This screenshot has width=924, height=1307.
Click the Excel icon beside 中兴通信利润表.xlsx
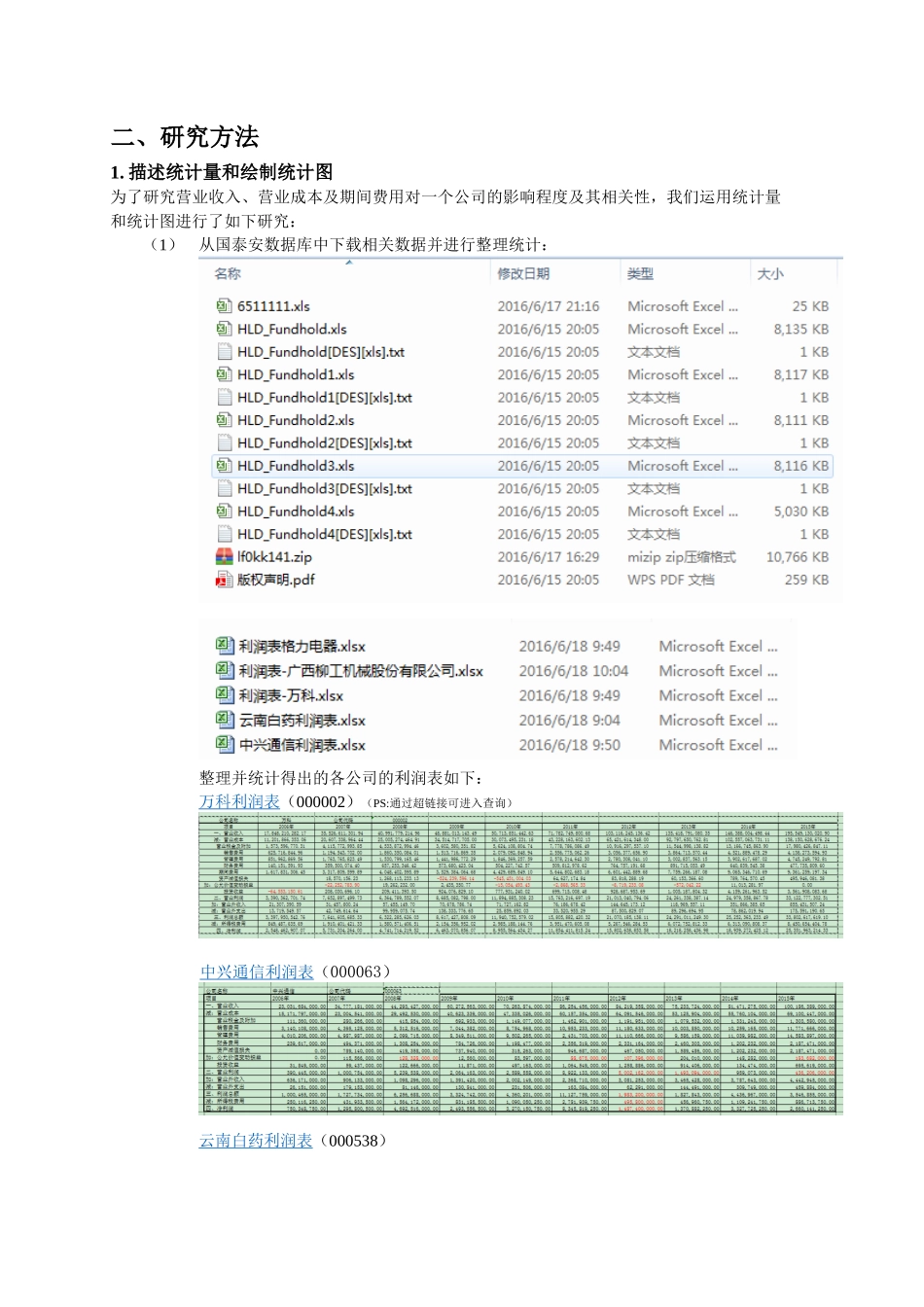coord(225,744)
